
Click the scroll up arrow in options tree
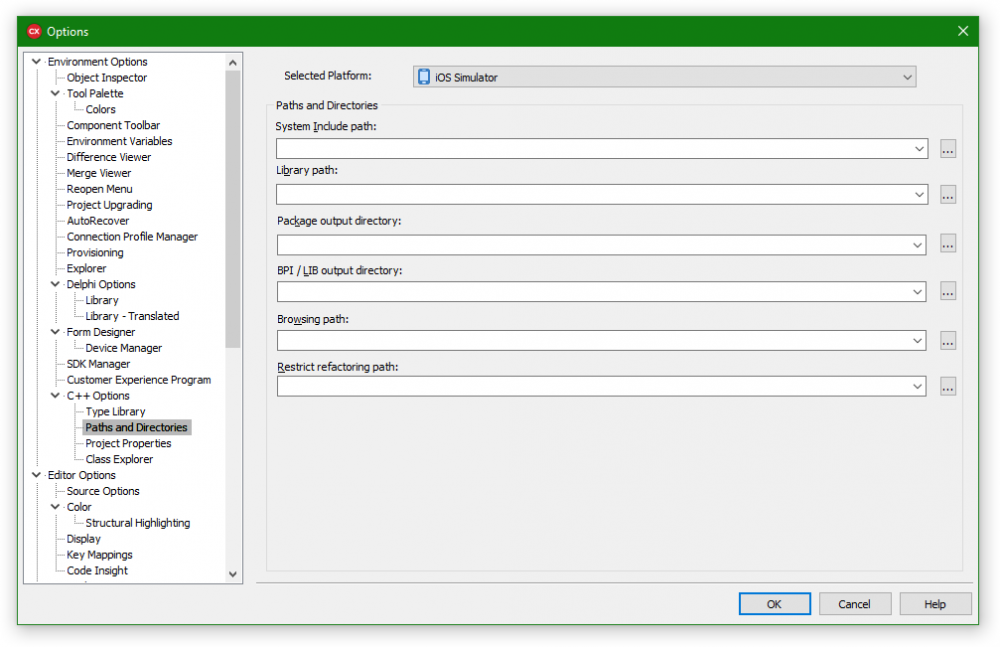point(233,63)
